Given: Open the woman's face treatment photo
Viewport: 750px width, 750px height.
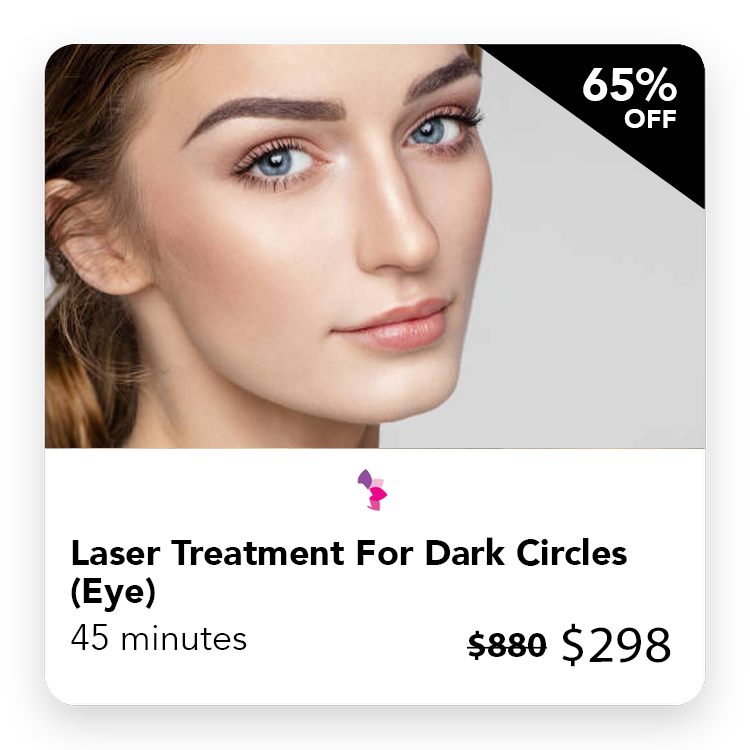Looking at the screenshot, I should coord(375,246).
